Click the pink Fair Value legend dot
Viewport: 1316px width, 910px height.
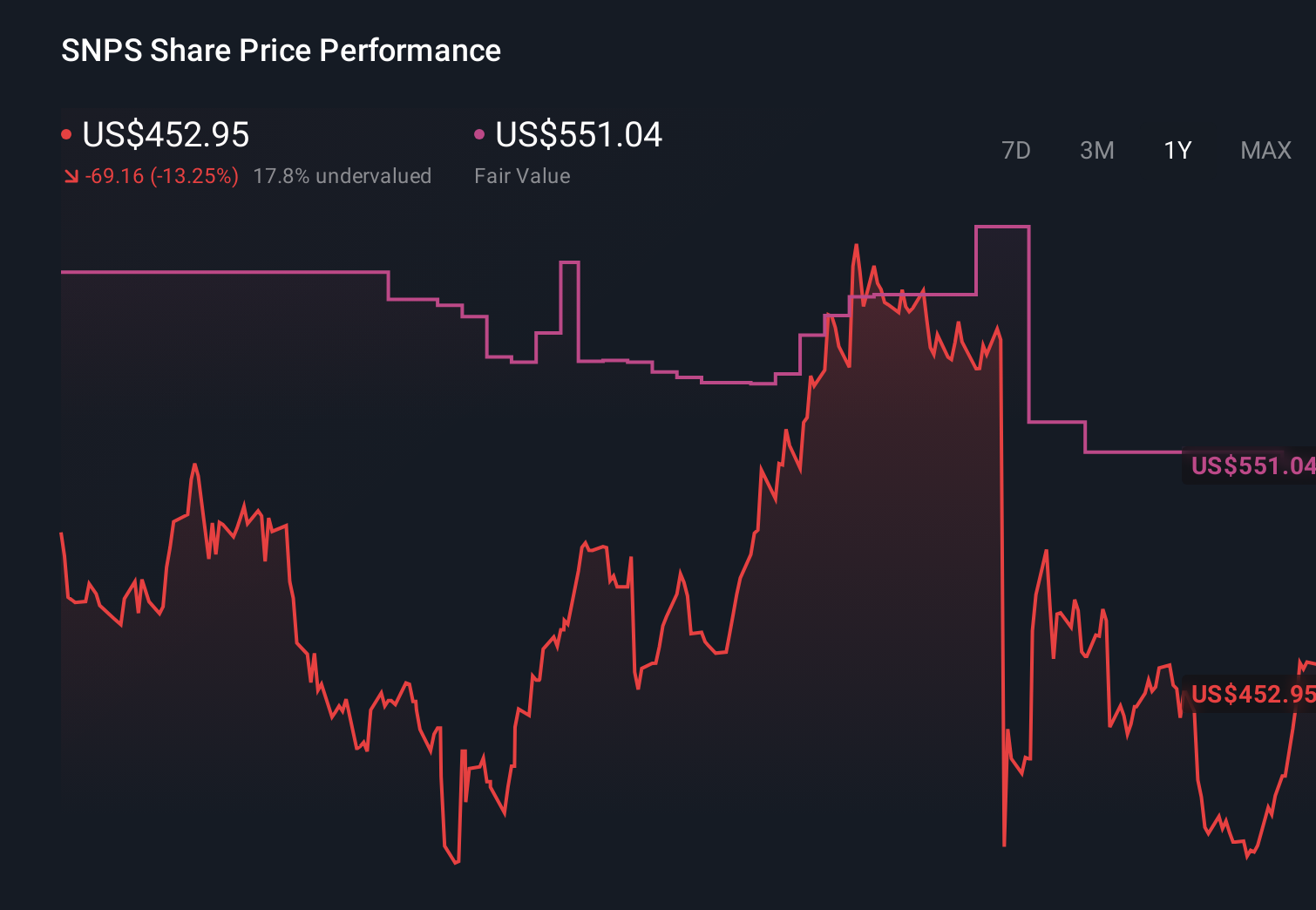[x=478, y=133]
